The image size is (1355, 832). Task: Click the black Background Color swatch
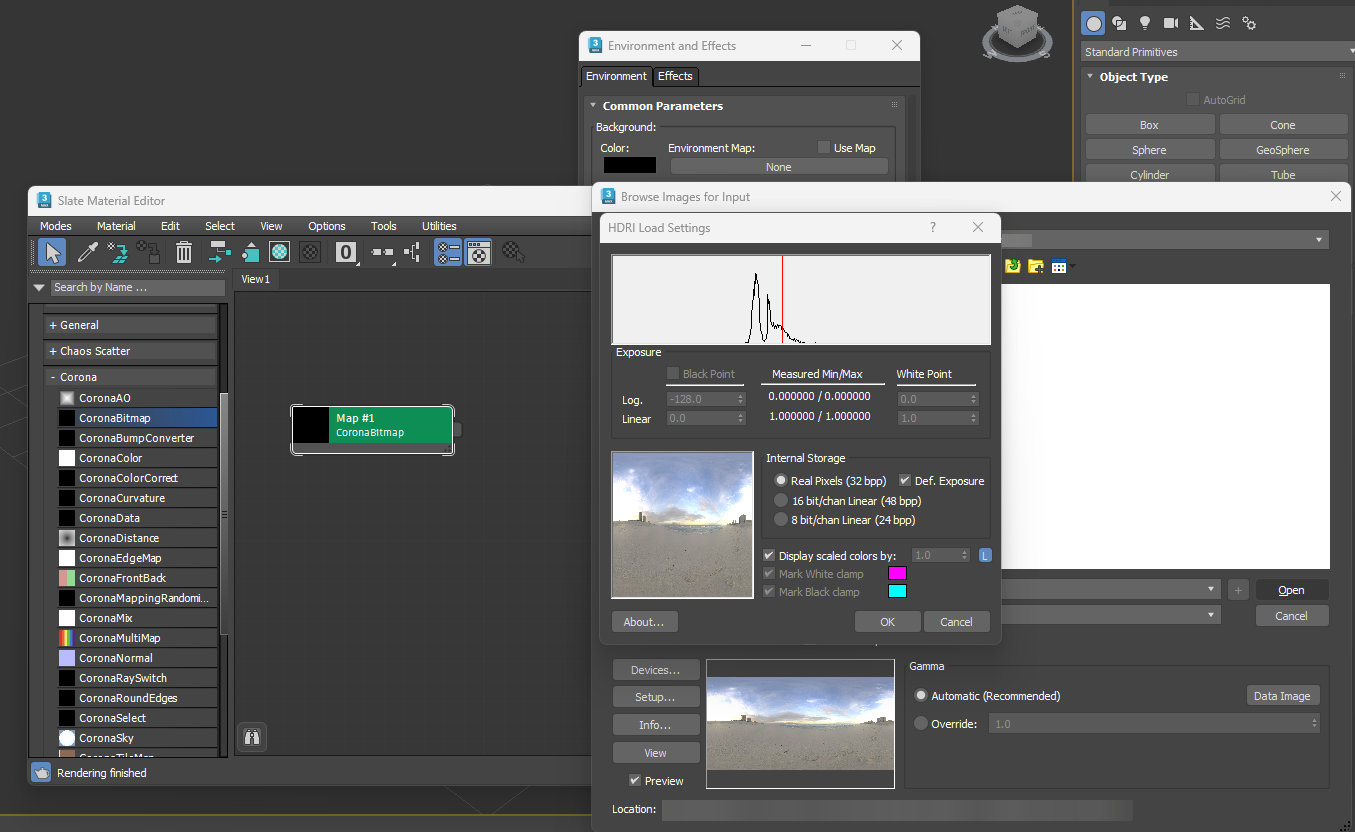click(x=628, y=166)
